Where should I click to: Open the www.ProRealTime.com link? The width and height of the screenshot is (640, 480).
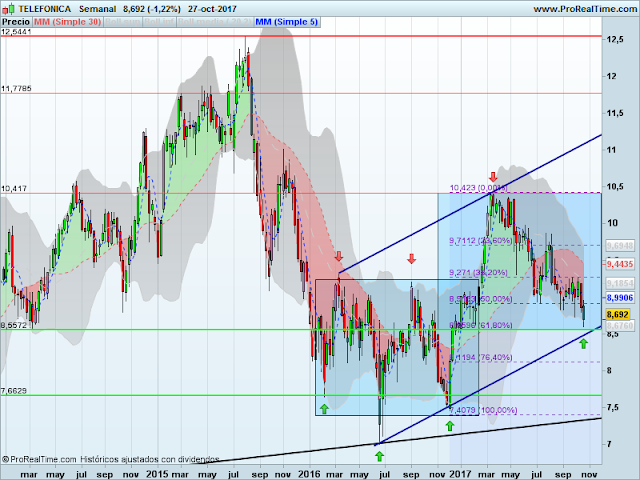[586, 9]
